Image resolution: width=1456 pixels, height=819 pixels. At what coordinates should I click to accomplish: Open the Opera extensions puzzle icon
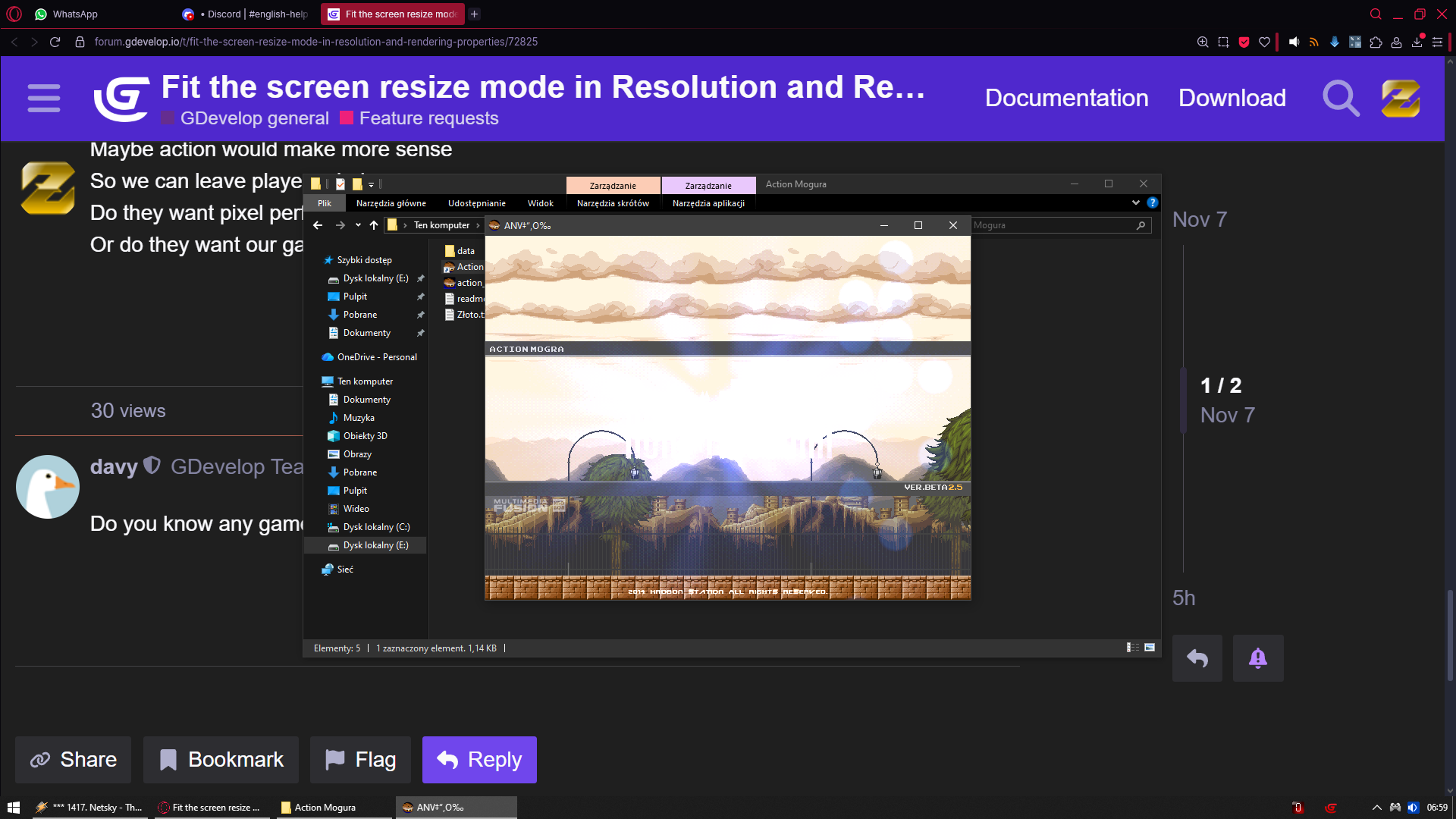pyautogui.click(x=1376, y=42)
